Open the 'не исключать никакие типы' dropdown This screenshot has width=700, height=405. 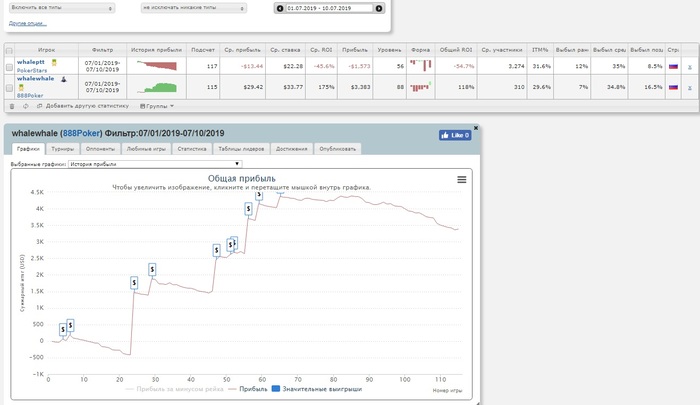pyautogui.click(x=193, y=8)
